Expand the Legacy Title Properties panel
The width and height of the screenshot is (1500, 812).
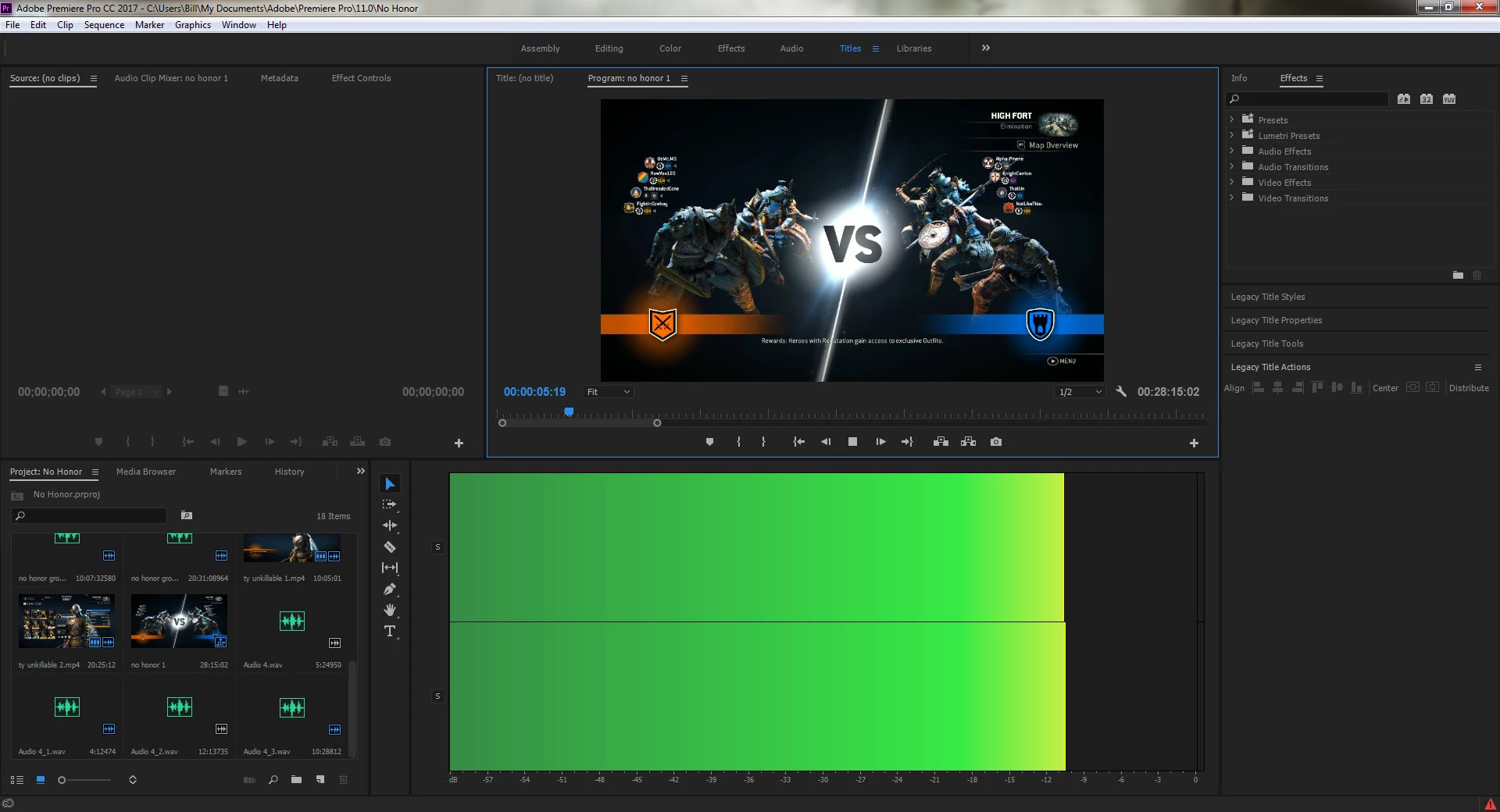(1277, 320)
